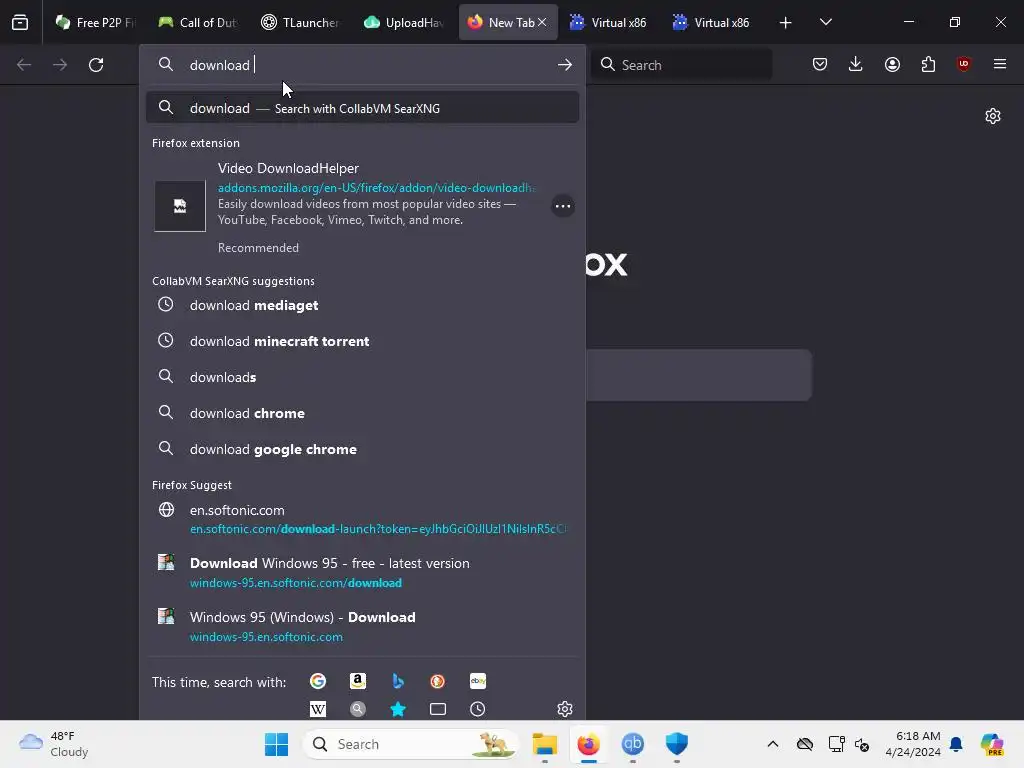The width and height of the screenshot is (1024, 768).
Task: Choose suggestion downloads
Action: [x=362, y=377]
